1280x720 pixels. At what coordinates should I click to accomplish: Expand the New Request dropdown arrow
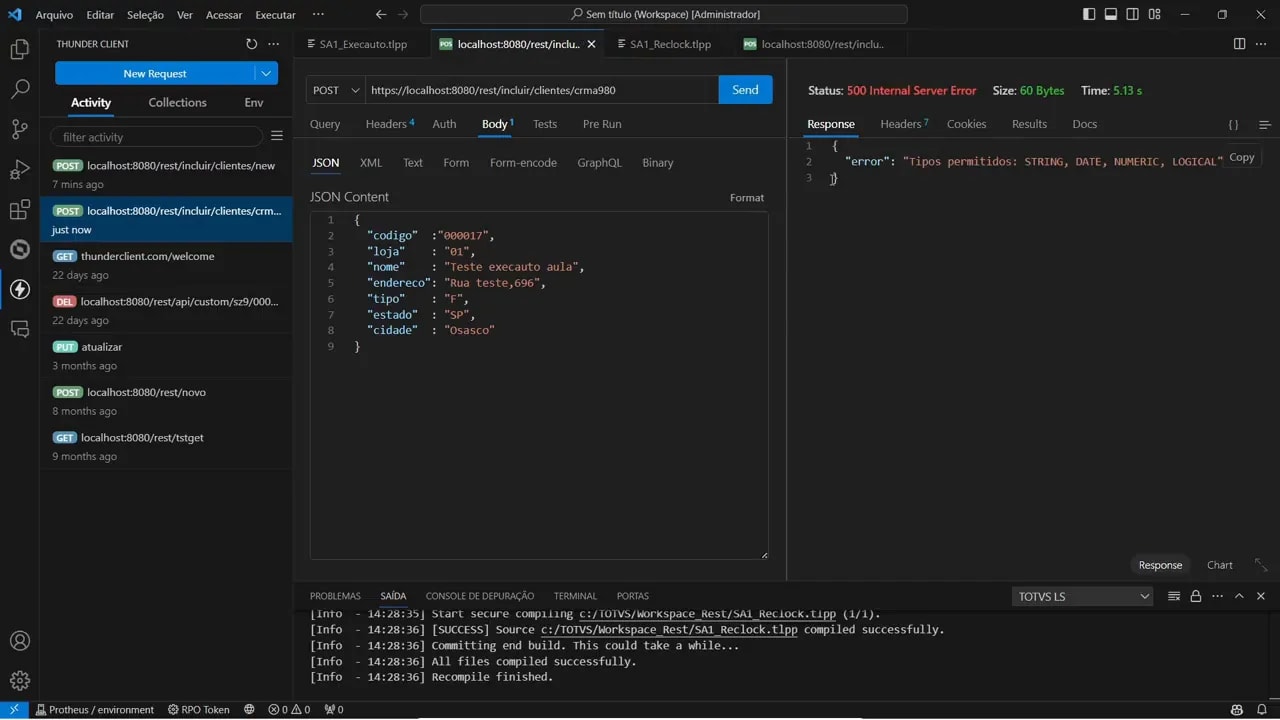click(x=266, y=73)
